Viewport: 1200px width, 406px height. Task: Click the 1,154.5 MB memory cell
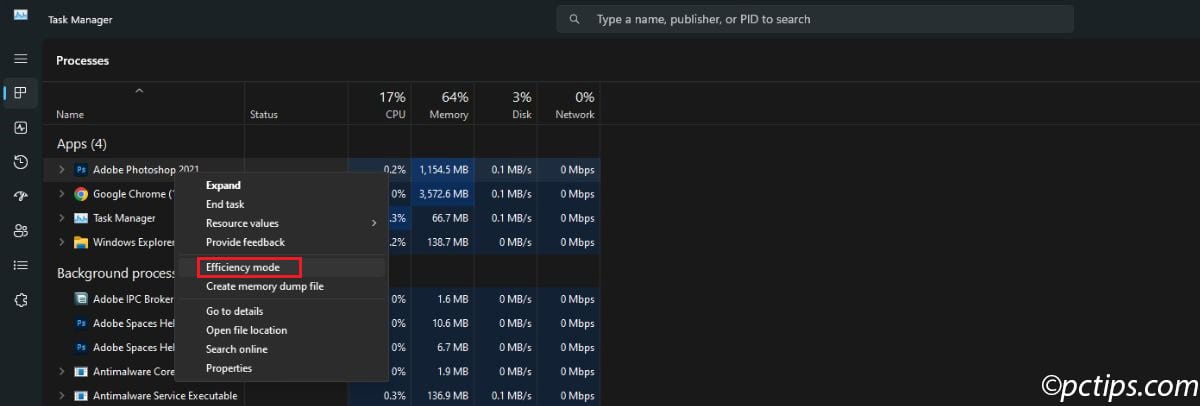(x=441, y=170)
